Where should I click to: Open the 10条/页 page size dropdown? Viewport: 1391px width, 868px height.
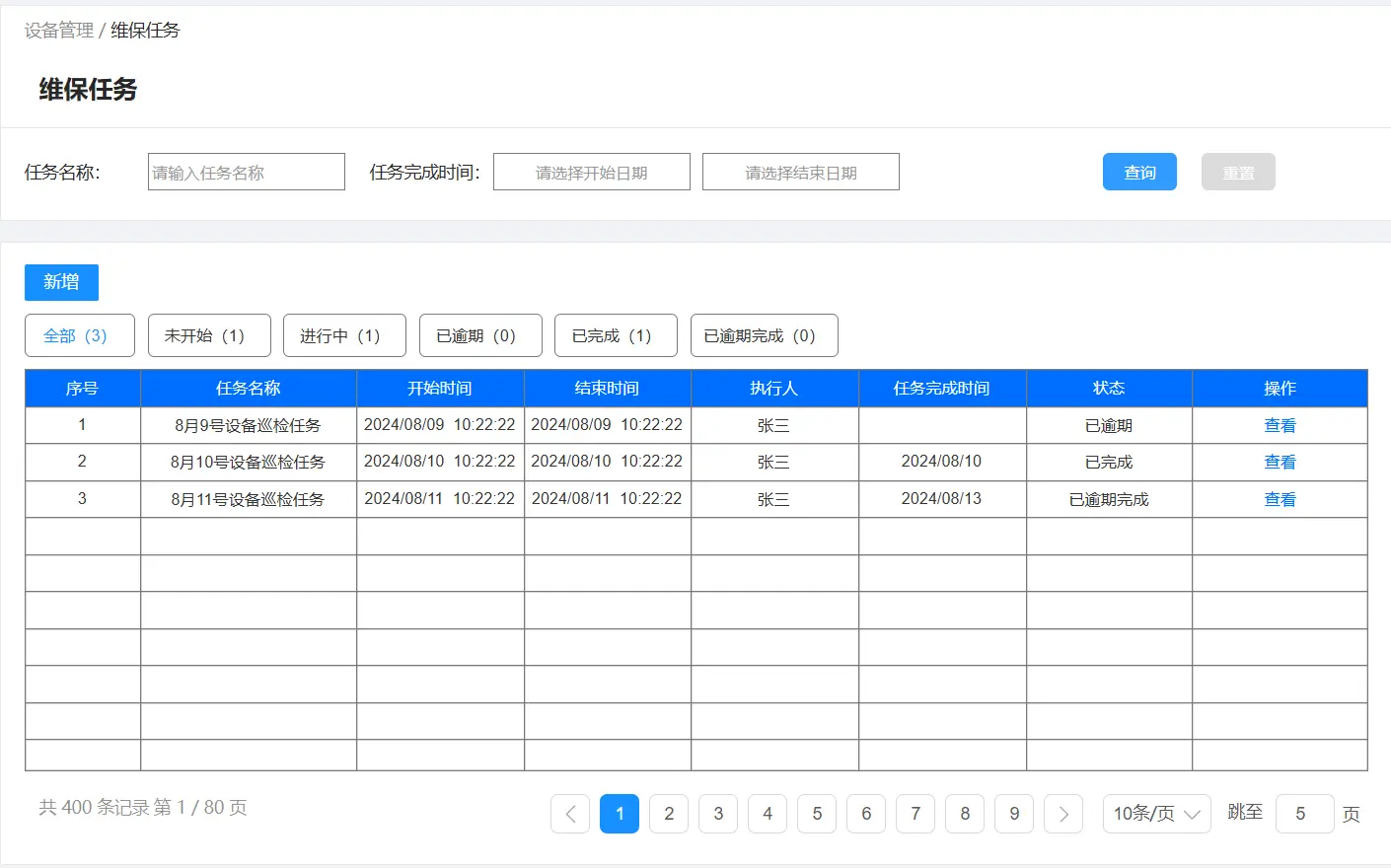[x=1156, y=814]
